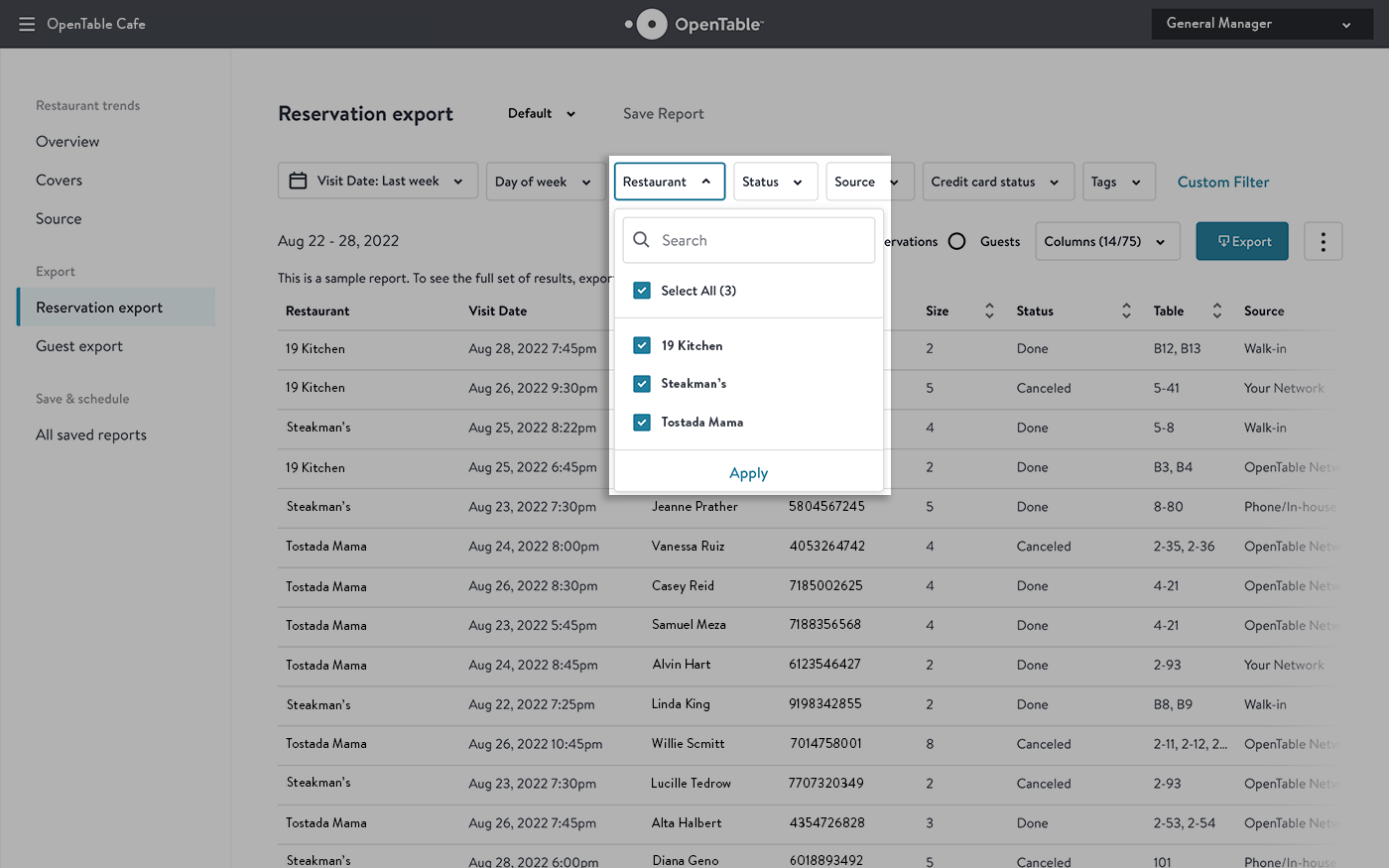Select the Guests radio button

956,241
